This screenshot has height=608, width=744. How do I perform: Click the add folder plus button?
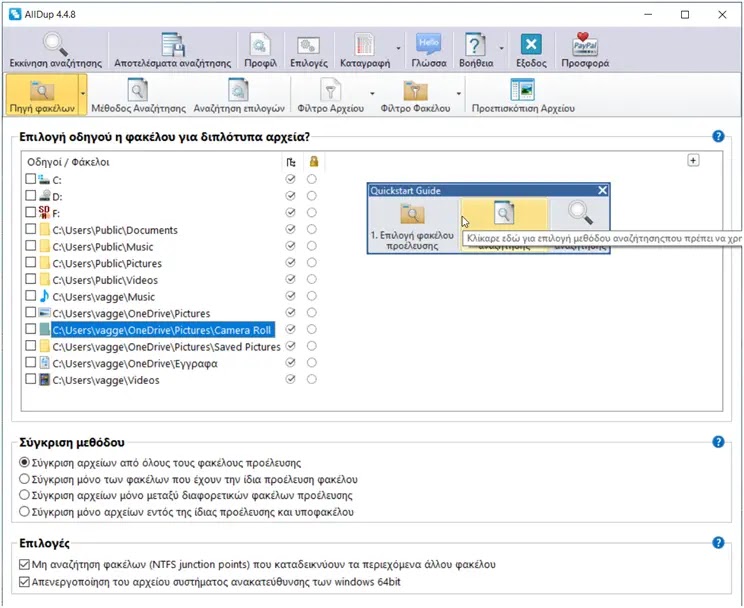[693, 160]
